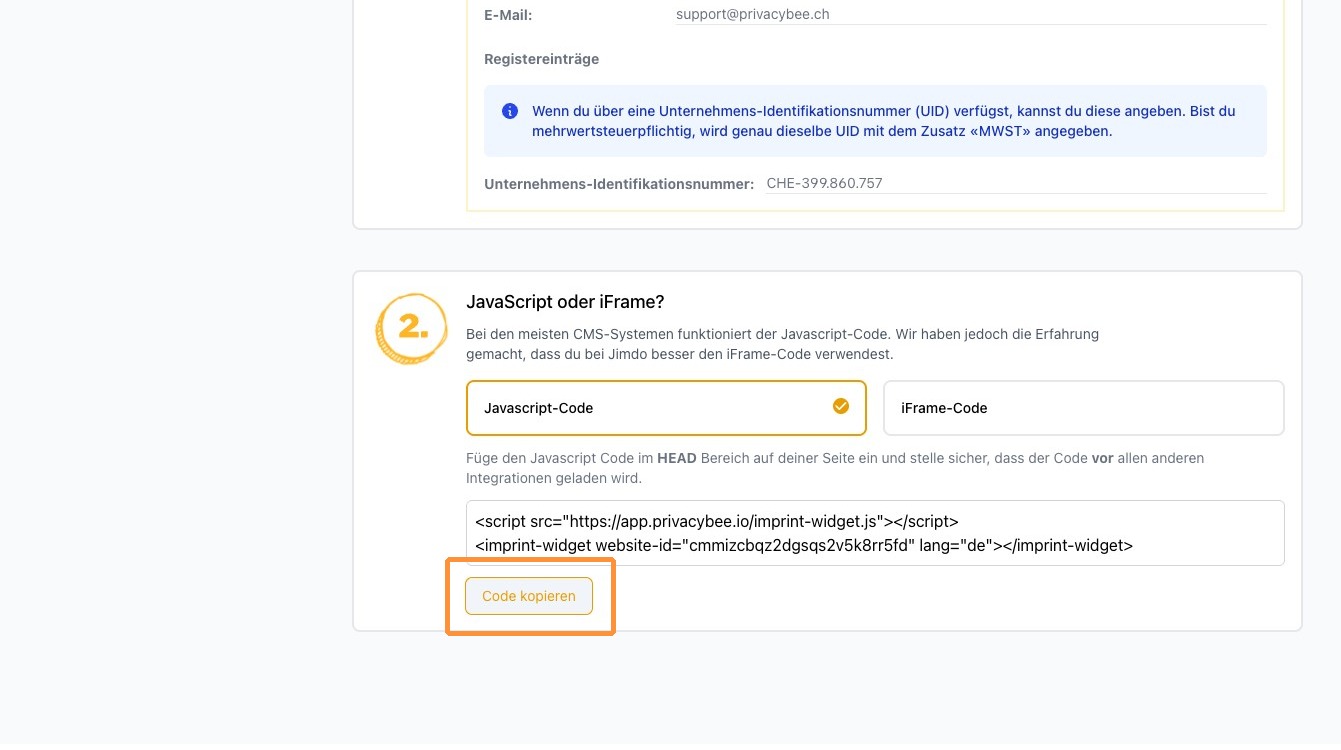Choose the iFrame-Code option
This screenshot has height=750, width=1341.
[1083, 408]
